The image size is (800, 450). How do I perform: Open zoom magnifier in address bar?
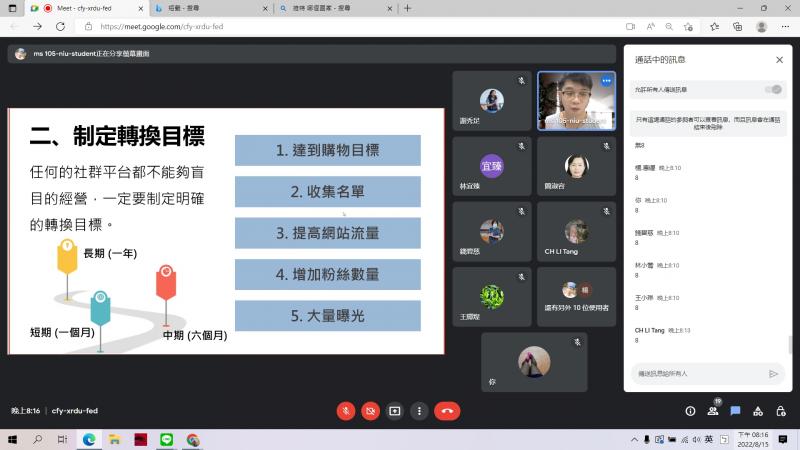tap(669, 27)
